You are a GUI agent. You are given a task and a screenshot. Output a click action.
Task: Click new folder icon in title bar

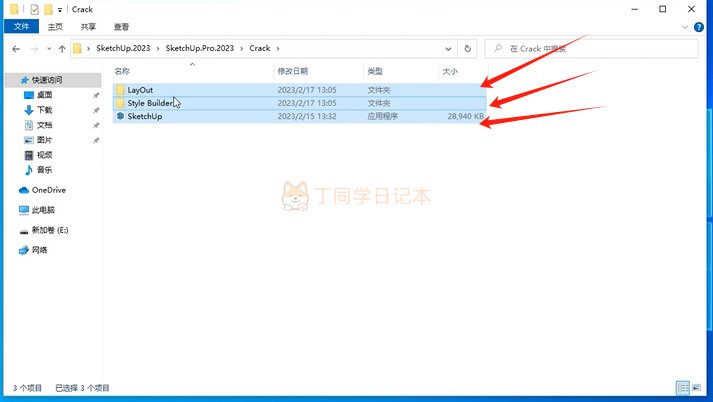[48, 9]
